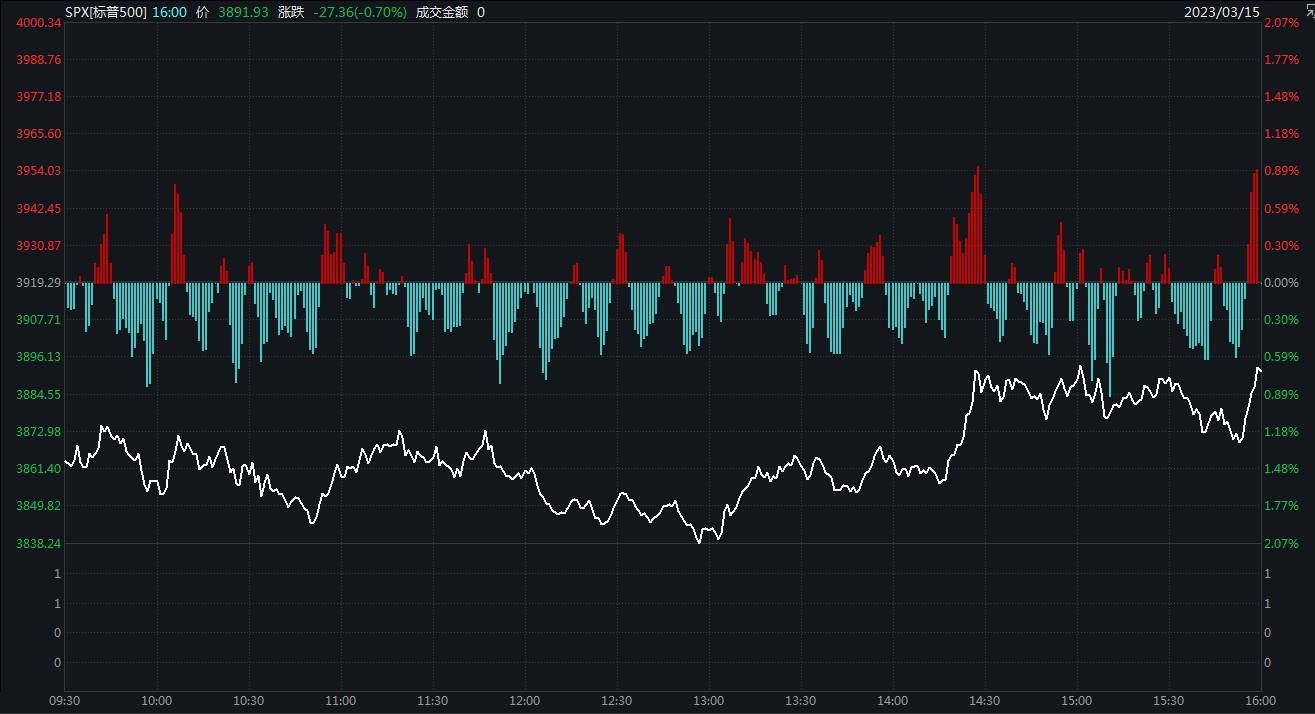Click the 16:00 time in header bar
This screenshot has width=1315, height=714.
[x=170, y=12]
